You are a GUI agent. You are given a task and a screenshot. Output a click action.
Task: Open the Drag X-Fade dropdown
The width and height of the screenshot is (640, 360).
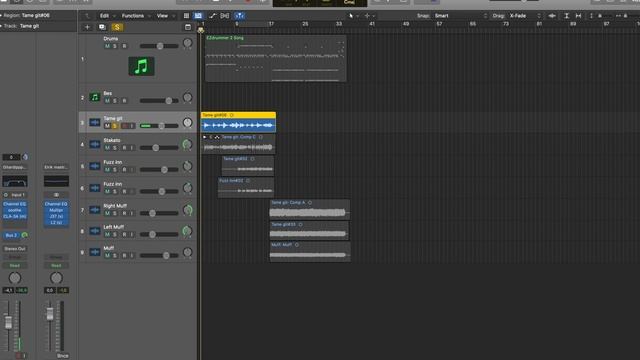point(525,16)
